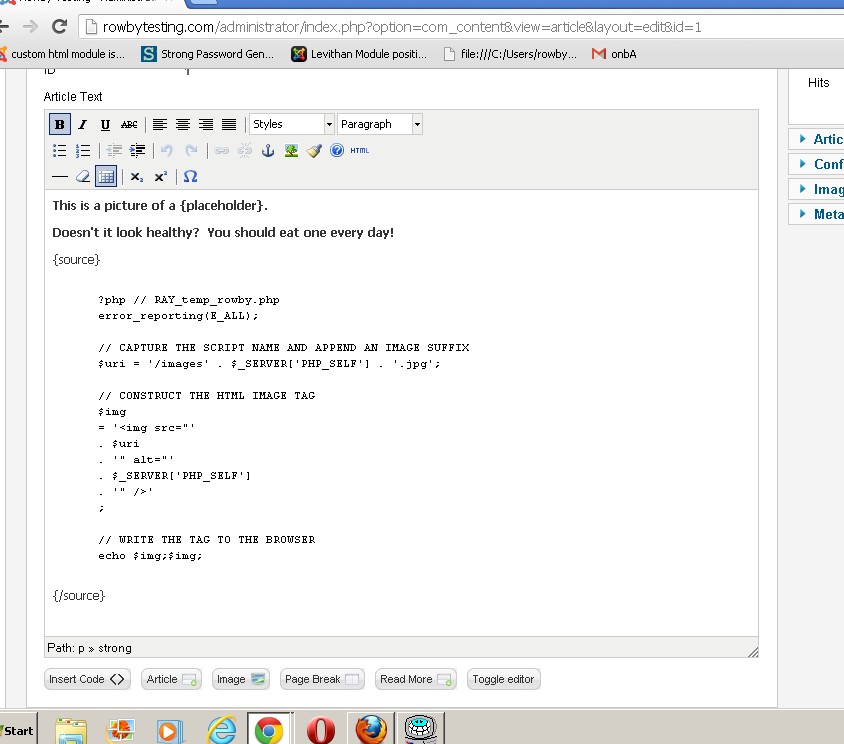Click the Insert Code button
Image resolution: width=844 pixels, height=744 pixels.
(87, 679)
